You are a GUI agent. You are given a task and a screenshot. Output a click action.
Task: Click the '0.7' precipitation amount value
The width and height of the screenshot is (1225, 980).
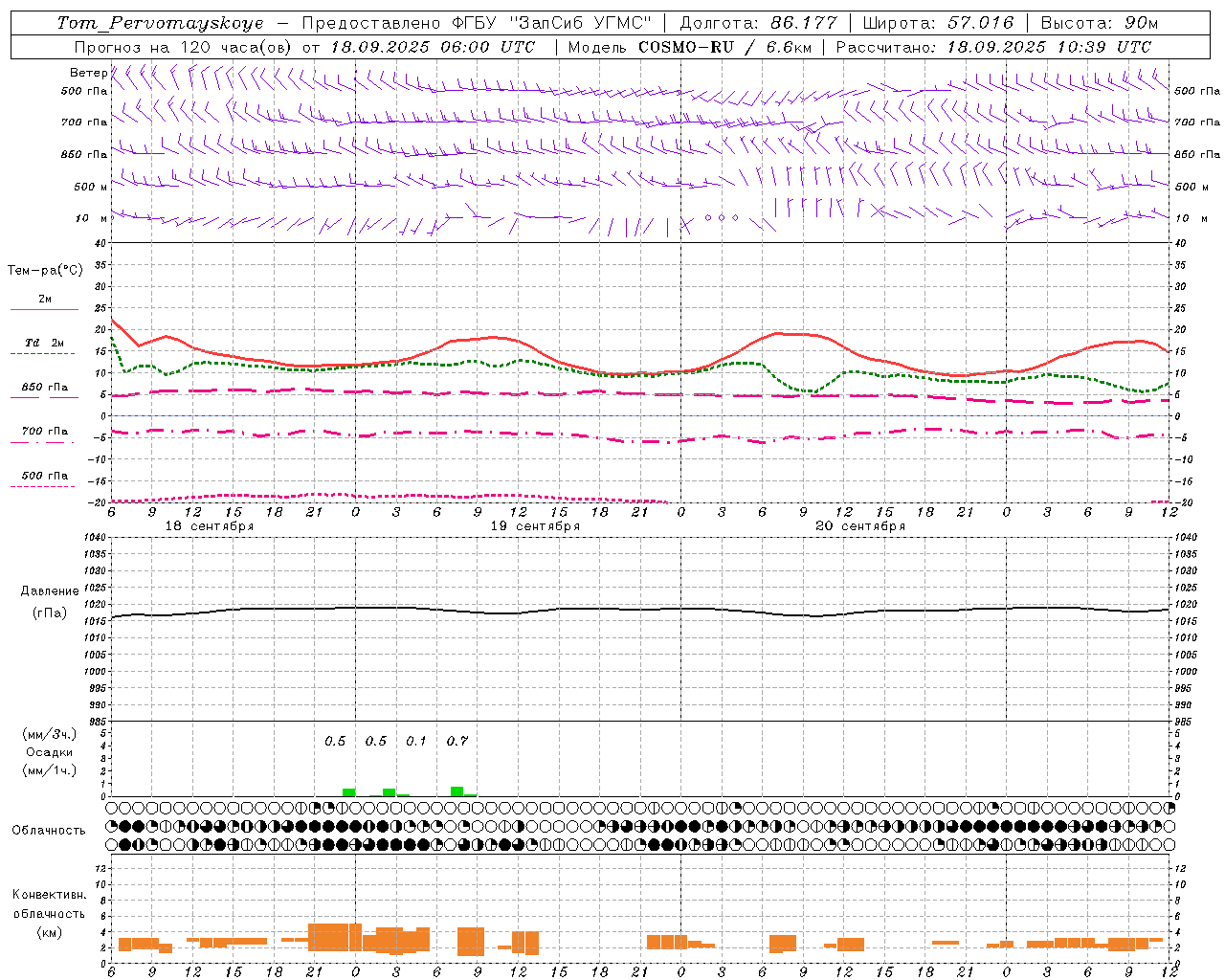pyautogui.click(x=457, y=741)
